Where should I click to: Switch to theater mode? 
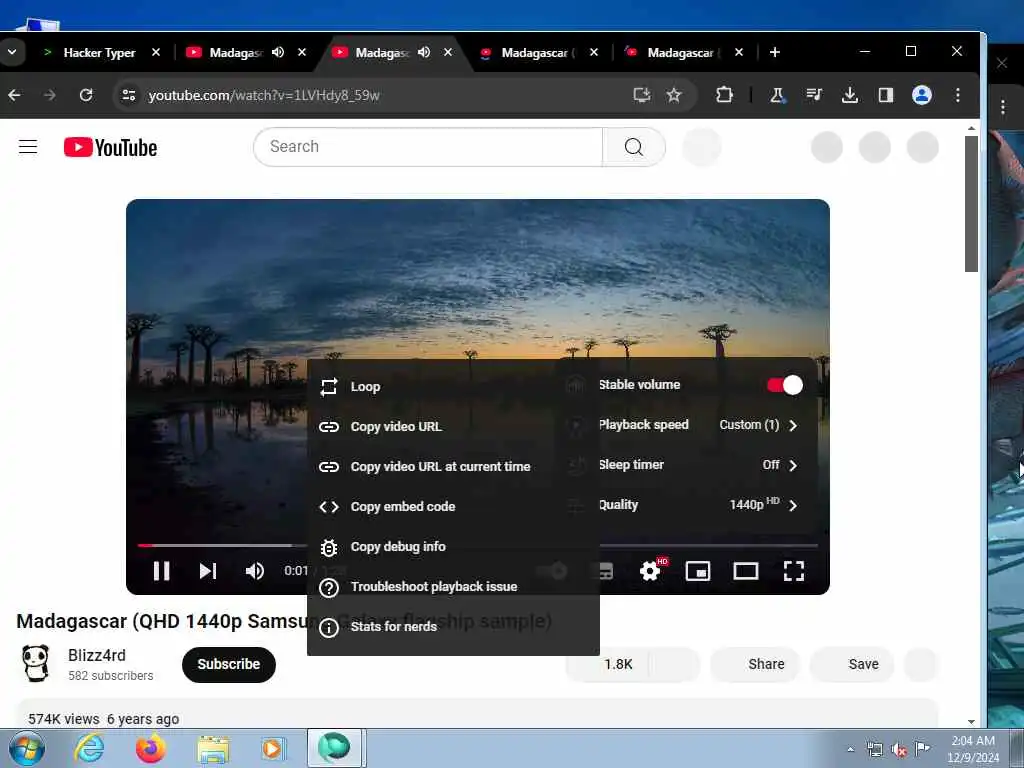[745, 571]
